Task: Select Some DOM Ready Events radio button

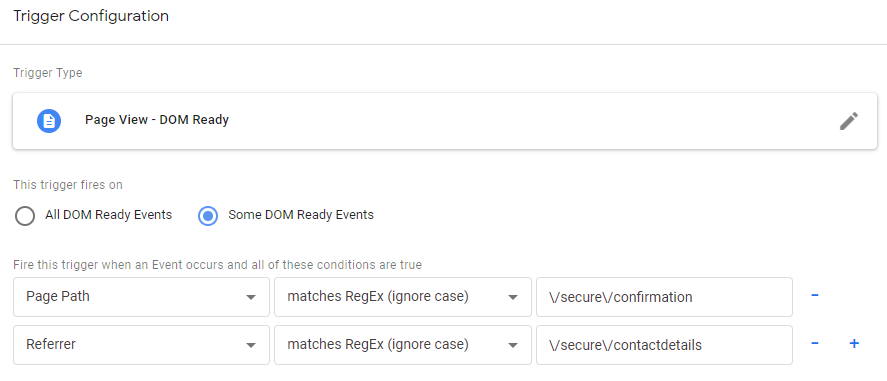Action: 208,215
